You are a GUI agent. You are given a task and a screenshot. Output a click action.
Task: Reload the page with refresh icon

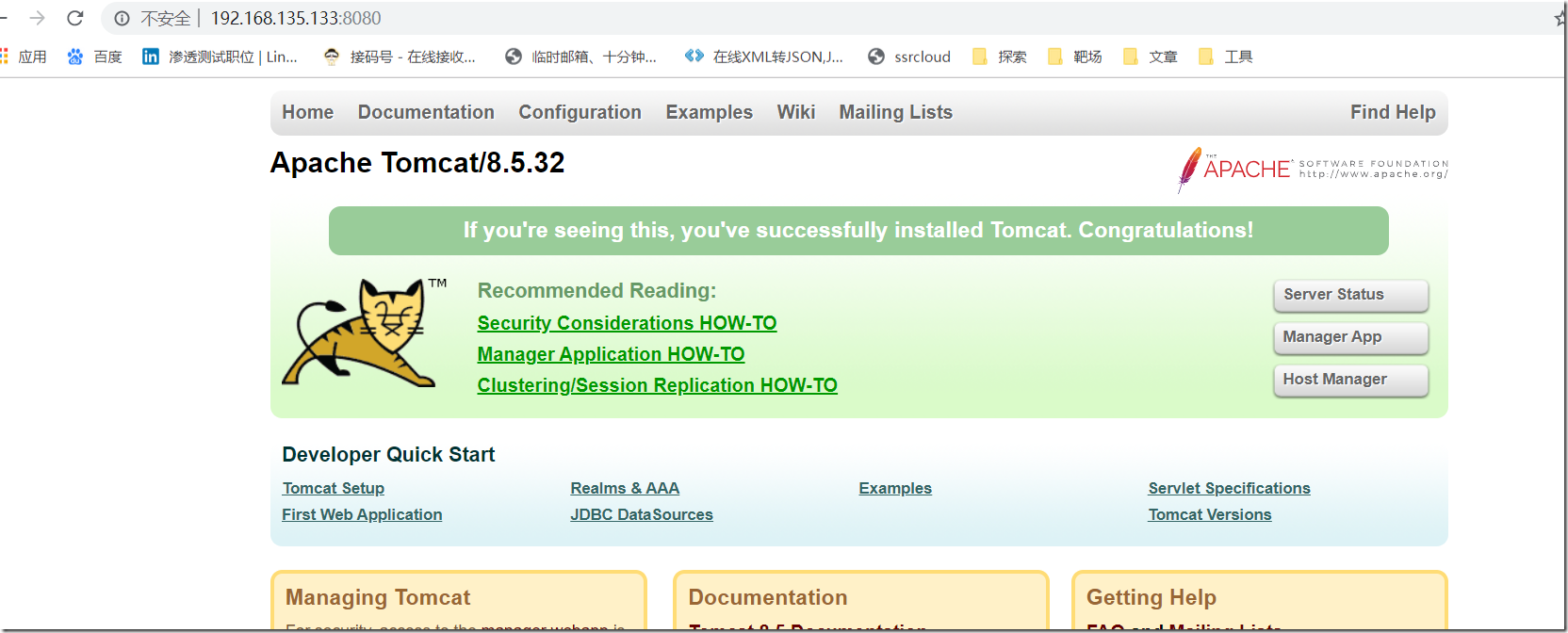click(x=75, y=18)
